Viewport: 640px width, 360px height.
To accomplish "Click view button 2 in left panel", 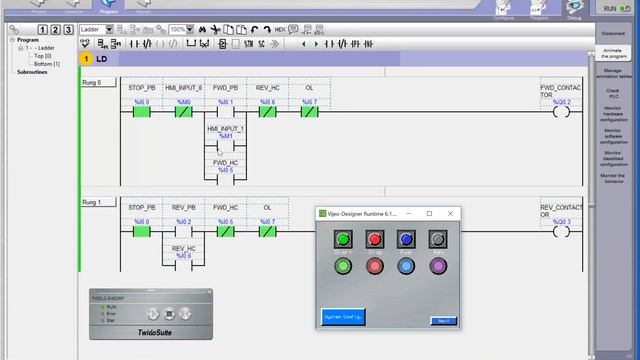I will (56, 30).
